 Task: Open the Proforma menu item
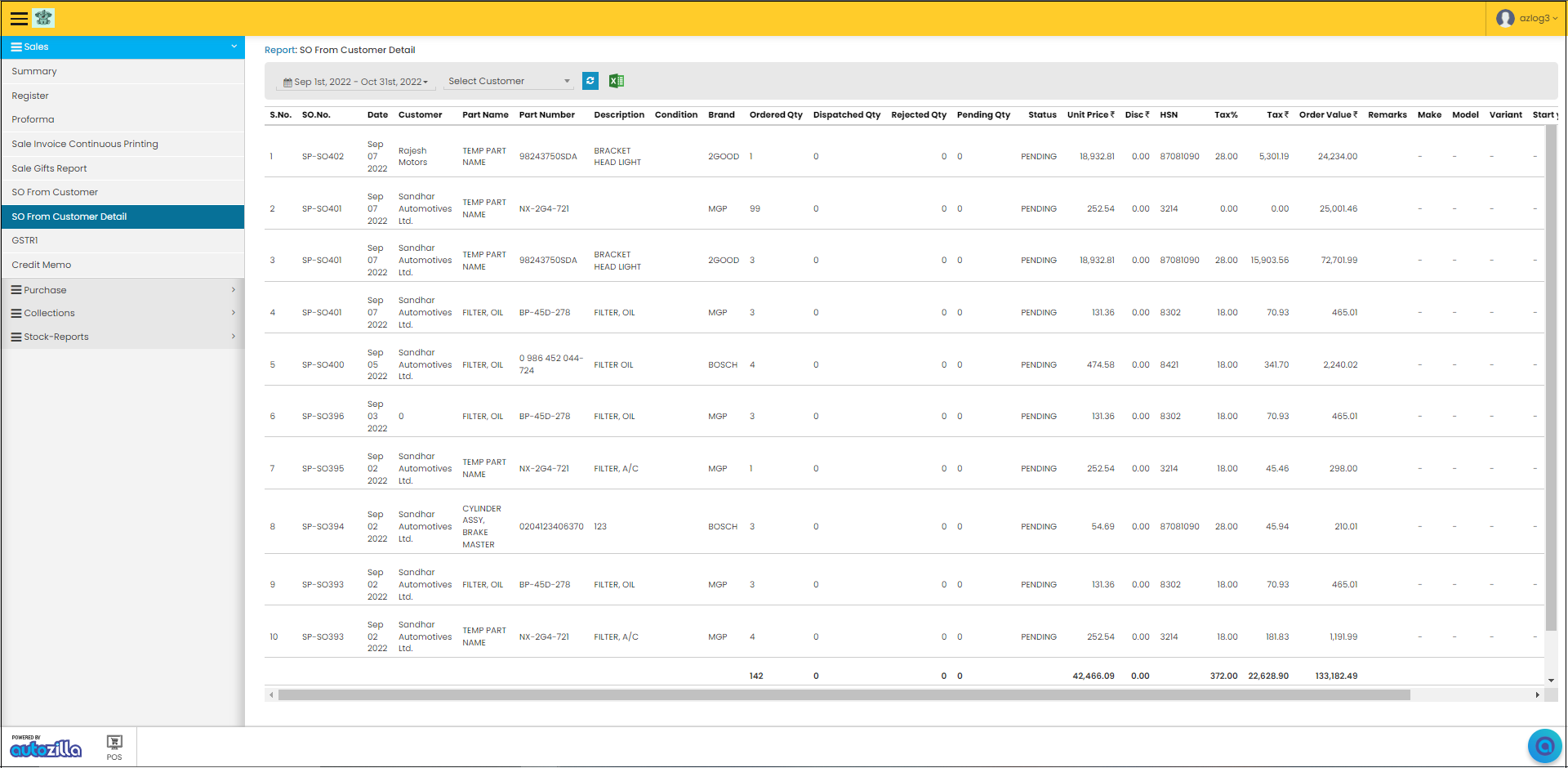(122, 119)
